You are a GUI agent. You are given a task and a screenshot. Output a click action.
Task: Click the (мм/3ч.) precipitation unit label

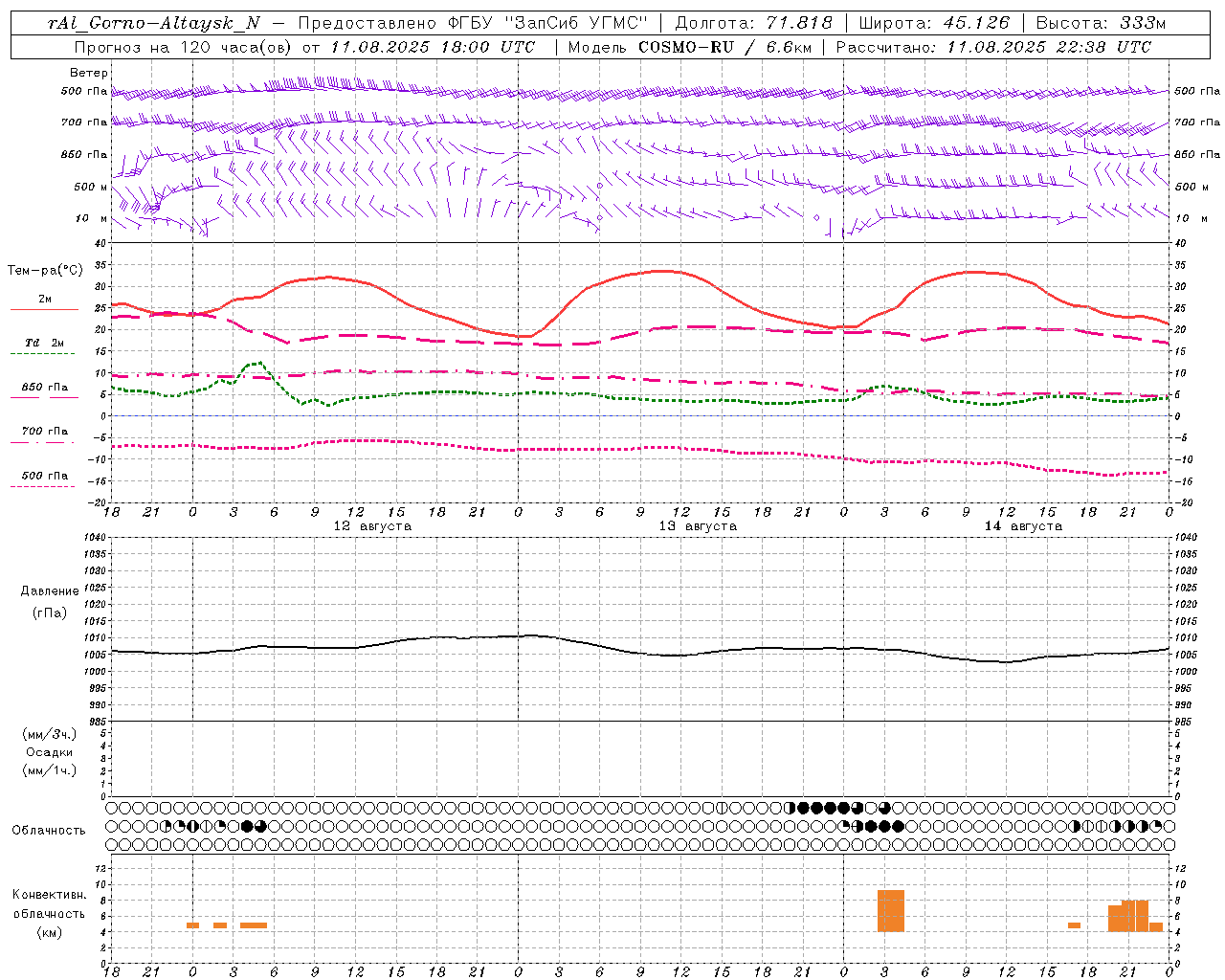pyautogui.click(x=50, y=734)
